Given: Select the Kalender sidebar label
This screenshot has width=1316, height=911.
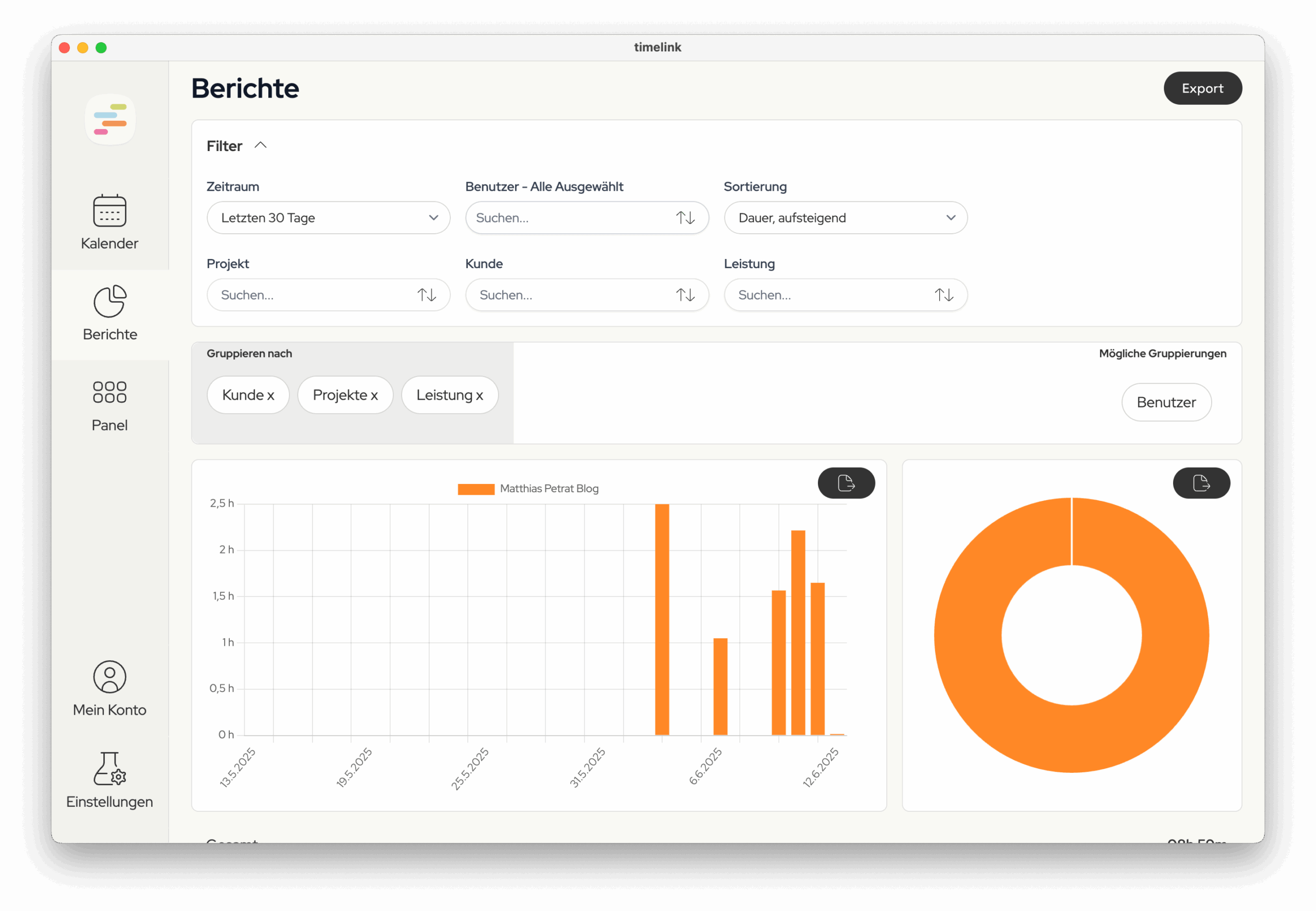Looking at the screenshot, I should (x=109, y=243).
